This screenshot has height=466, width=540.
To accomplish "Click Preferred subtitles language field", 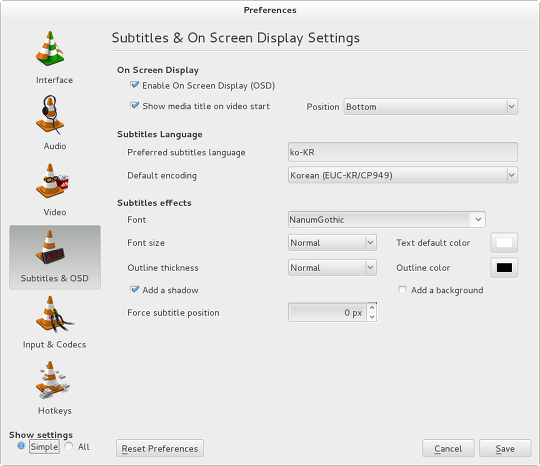I will pyautogui.click(x=403, y=152).
